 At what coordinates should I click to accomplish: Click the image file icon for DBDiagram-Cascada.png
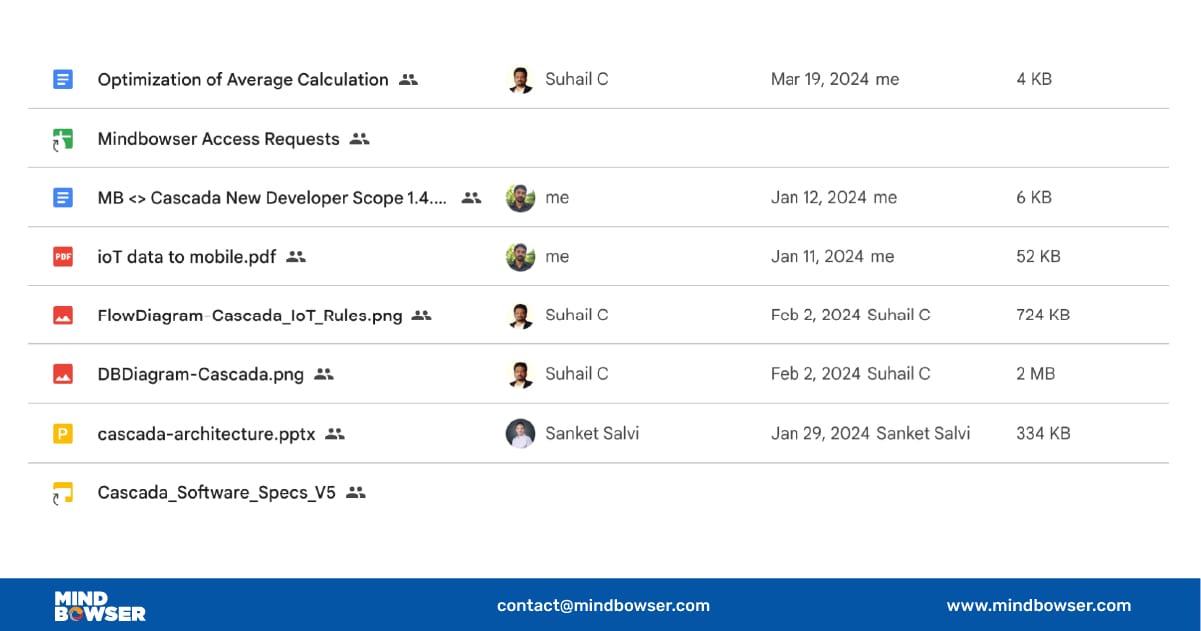pos(63,374)
